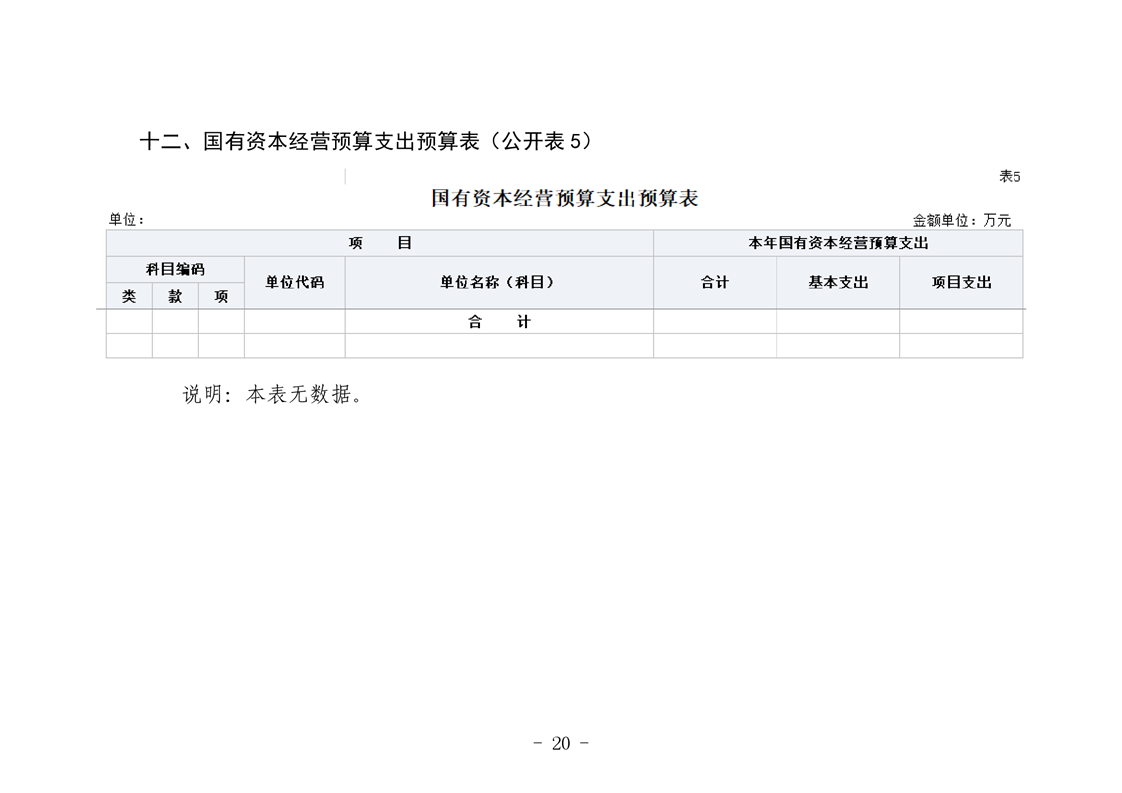Click the 项 sub-header under 科目编码
Viewport: 1122px width, 793px height.
(221, 296)
